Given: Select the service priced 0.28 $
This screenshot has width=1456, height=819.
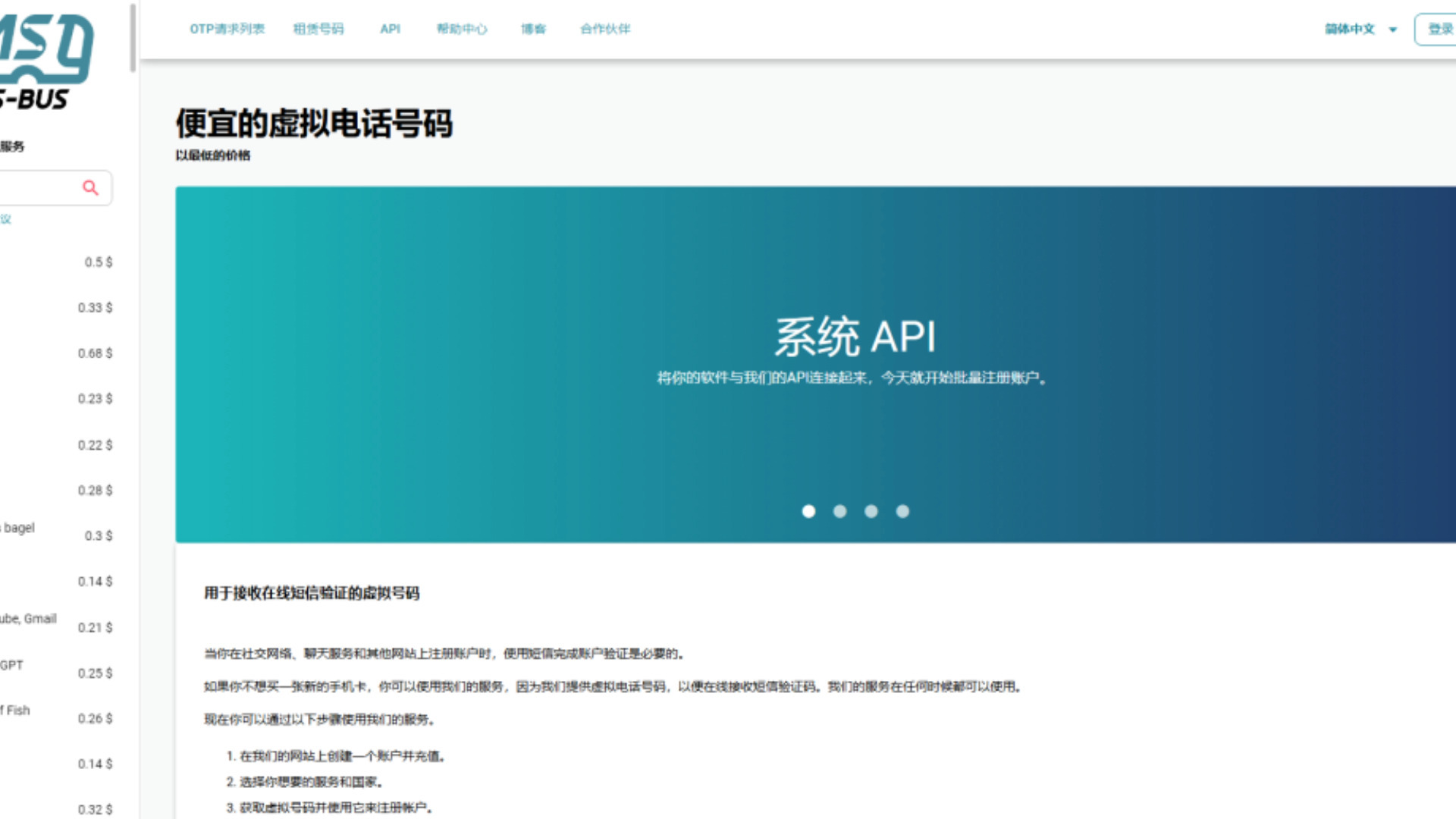Looking at the screenshot, I should pos(58,490).
